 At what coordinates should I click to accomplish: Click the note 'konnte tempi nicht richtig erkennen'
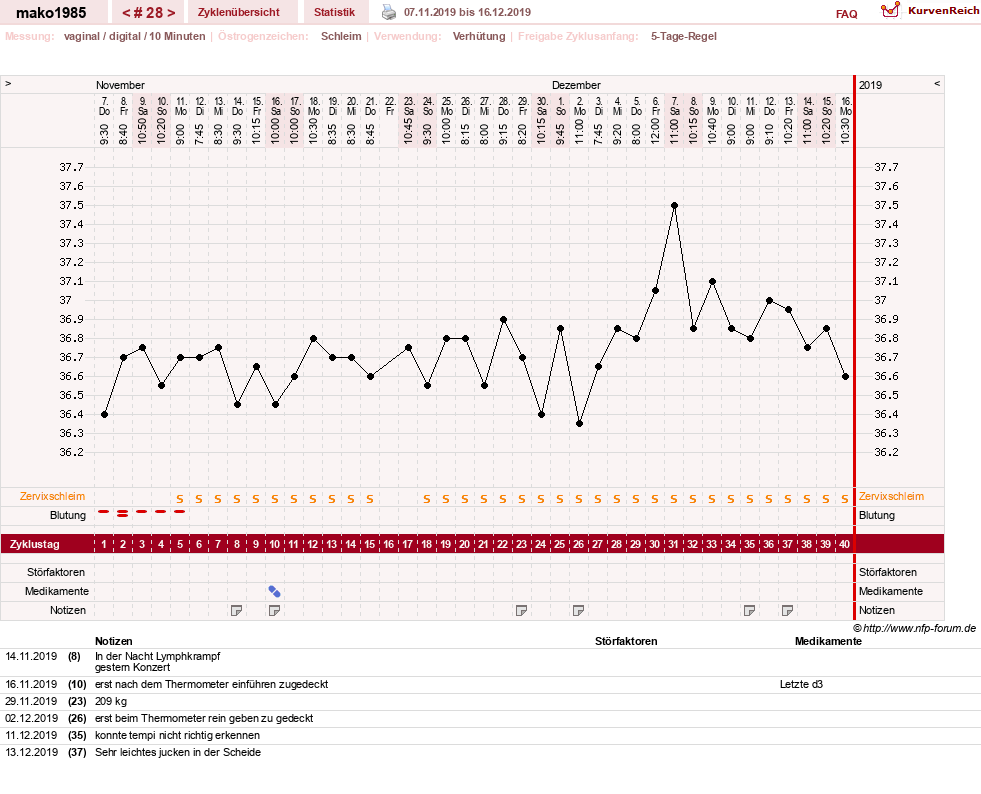click(x=177, y=735)
